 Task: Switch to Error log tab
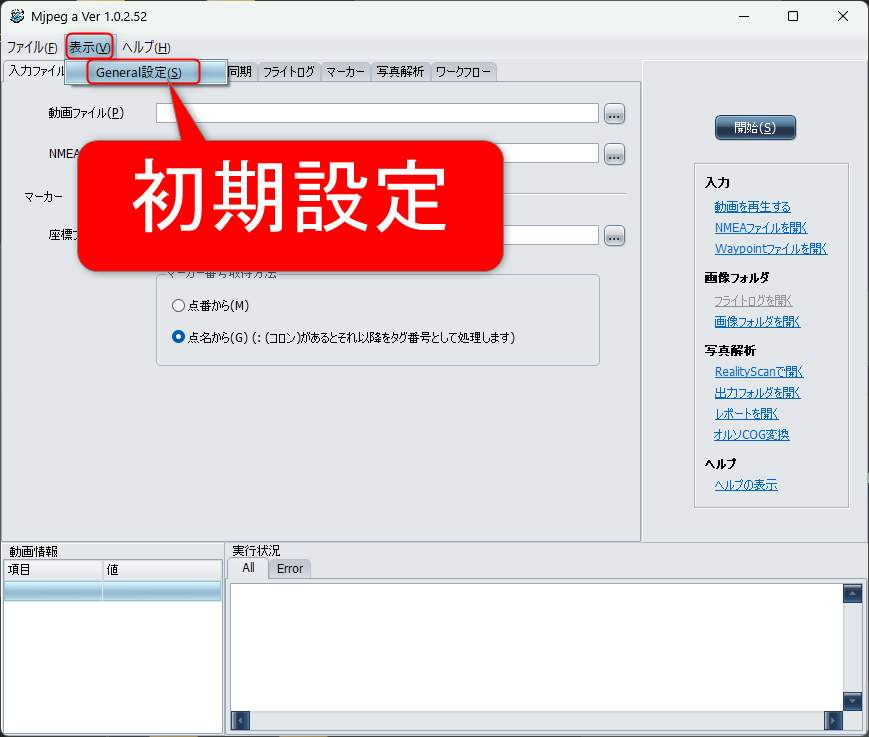click(x=290, y=568)
